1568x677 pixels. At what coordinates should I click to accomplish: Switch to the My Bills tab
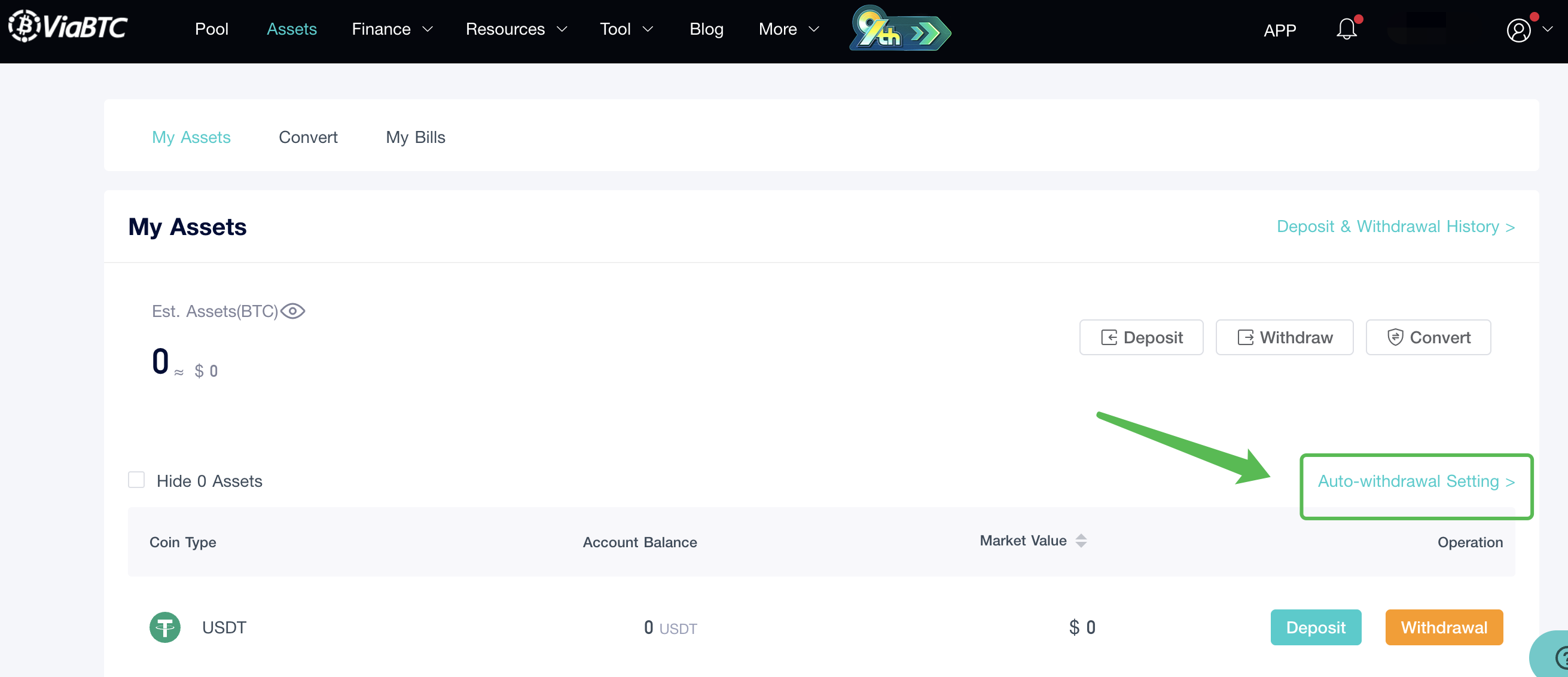pyautogui.click(x=415, y=137)
